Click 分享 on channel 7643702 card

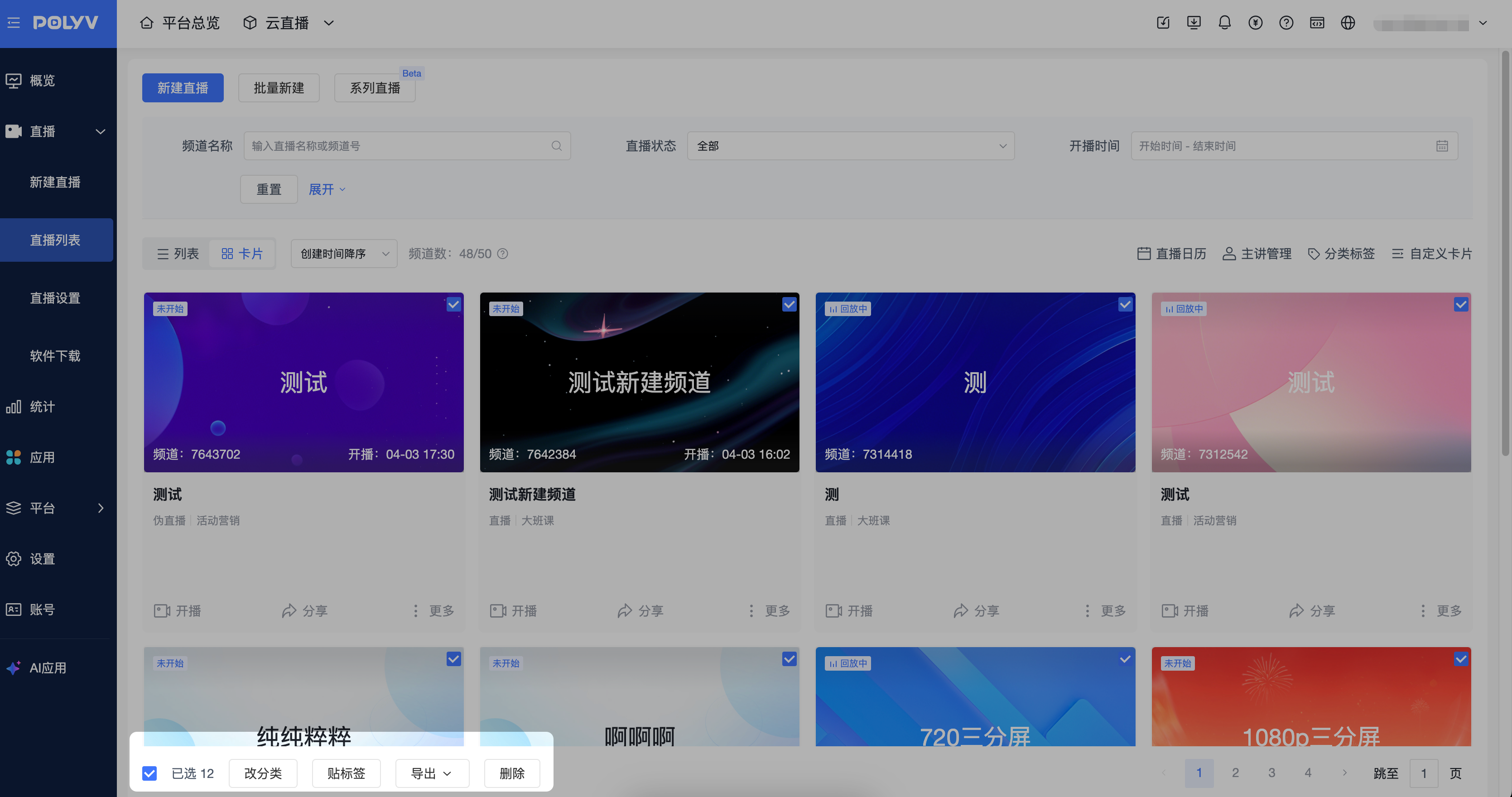coord(304,611)
